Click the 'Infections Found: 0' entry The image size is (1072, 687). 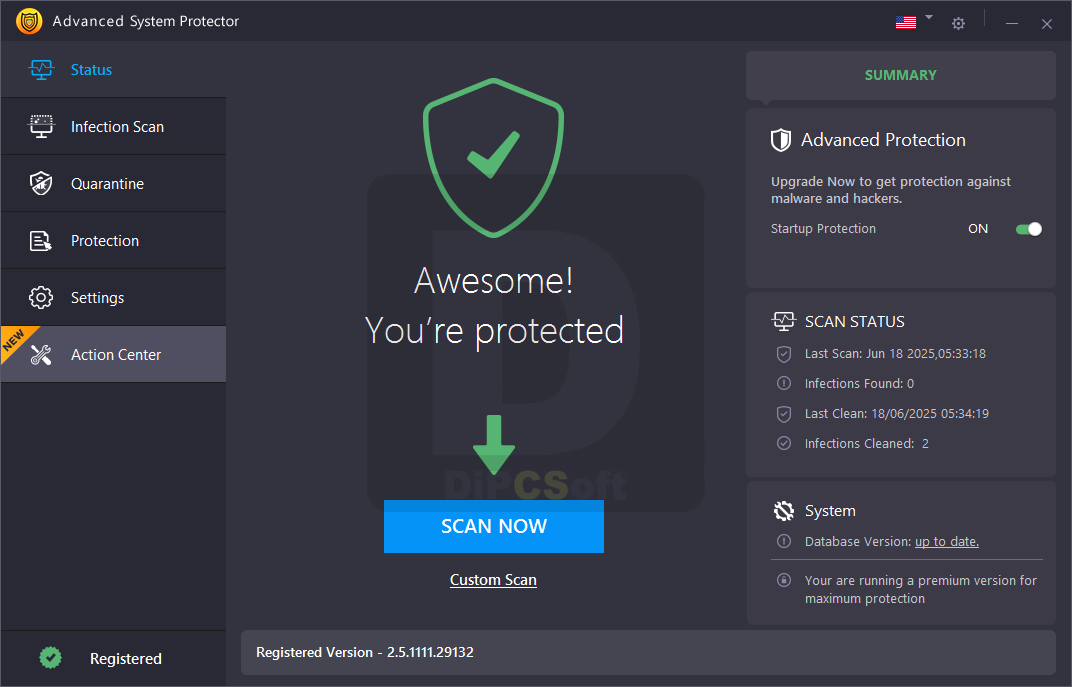[859, 383]
